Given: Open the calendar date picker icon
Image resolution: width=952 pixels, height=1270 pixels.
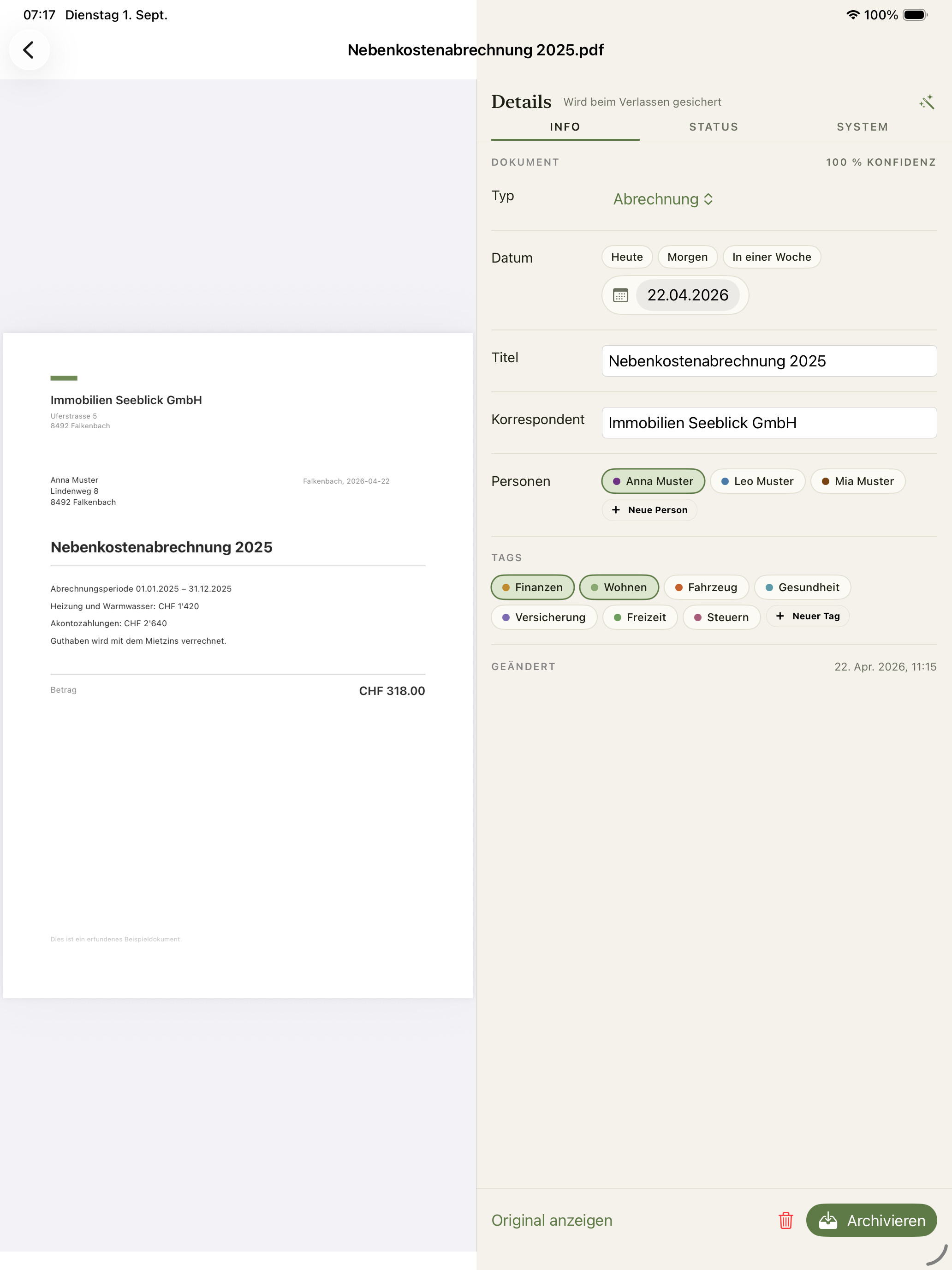Looking at the screenshot, I should (x=620, y=295).
